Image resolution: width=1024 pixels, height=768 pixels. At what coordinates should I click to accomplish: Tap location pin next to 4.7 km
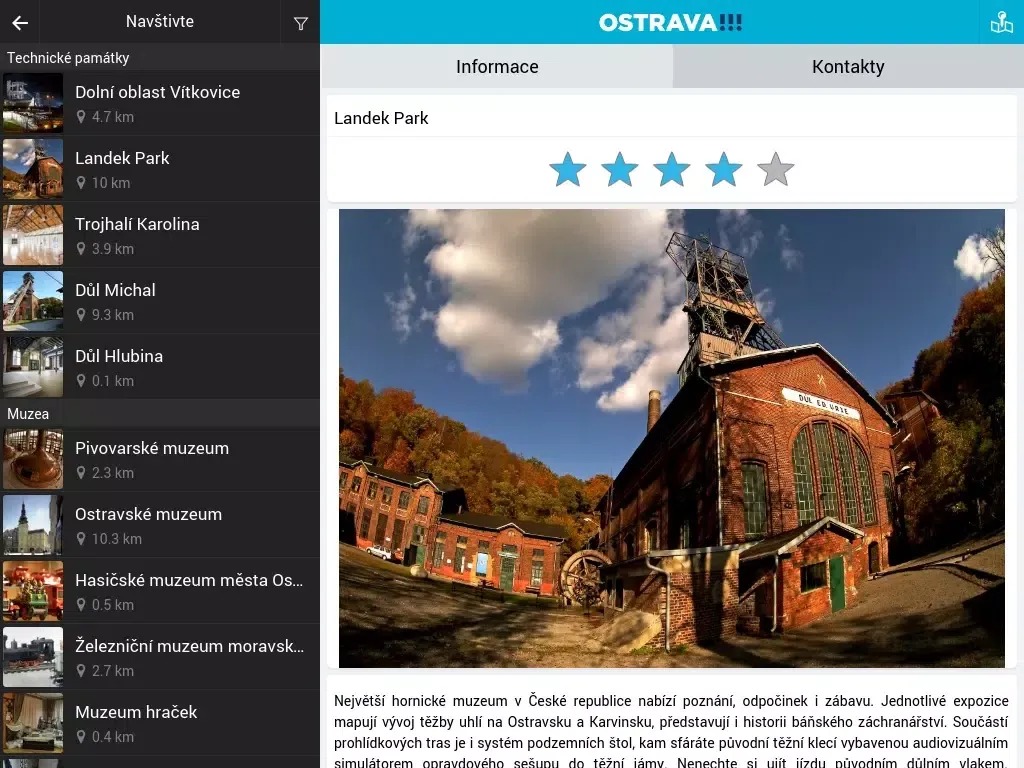[x=81, y=117]
